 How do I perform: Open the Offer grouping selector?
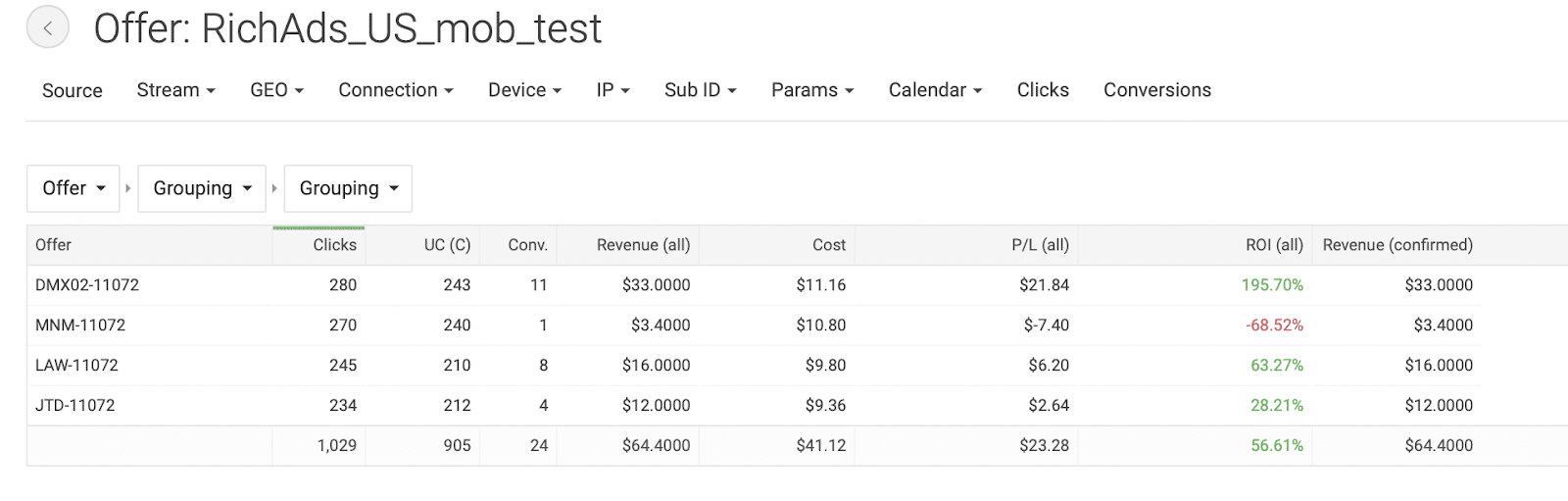pos(73,188)
